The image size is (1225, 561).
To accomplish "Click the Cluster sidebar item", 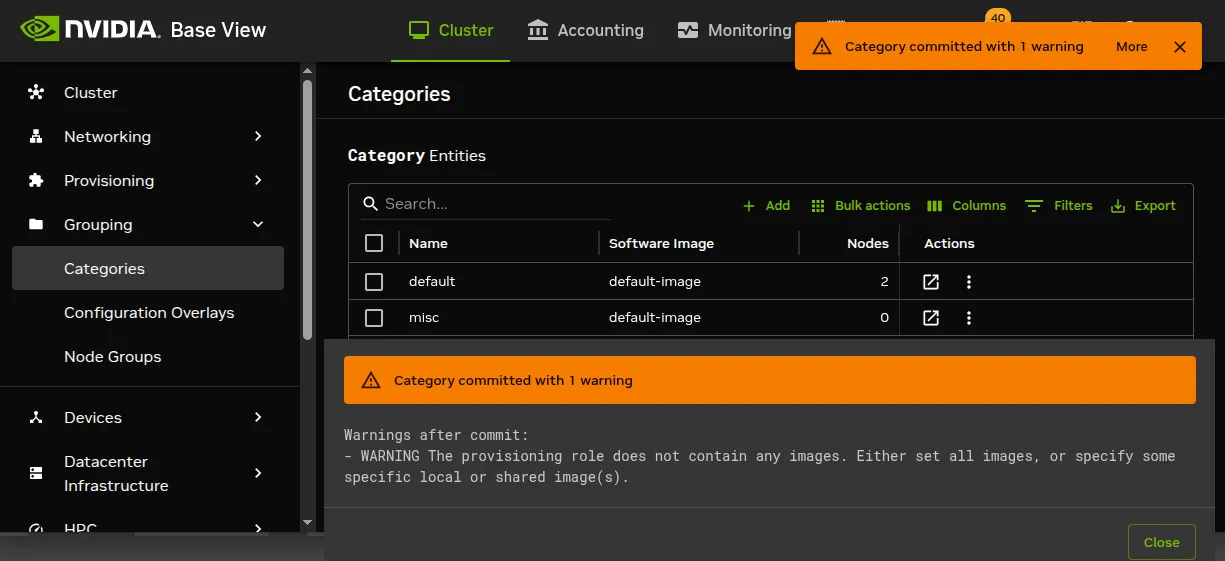I will coord(148,92).
